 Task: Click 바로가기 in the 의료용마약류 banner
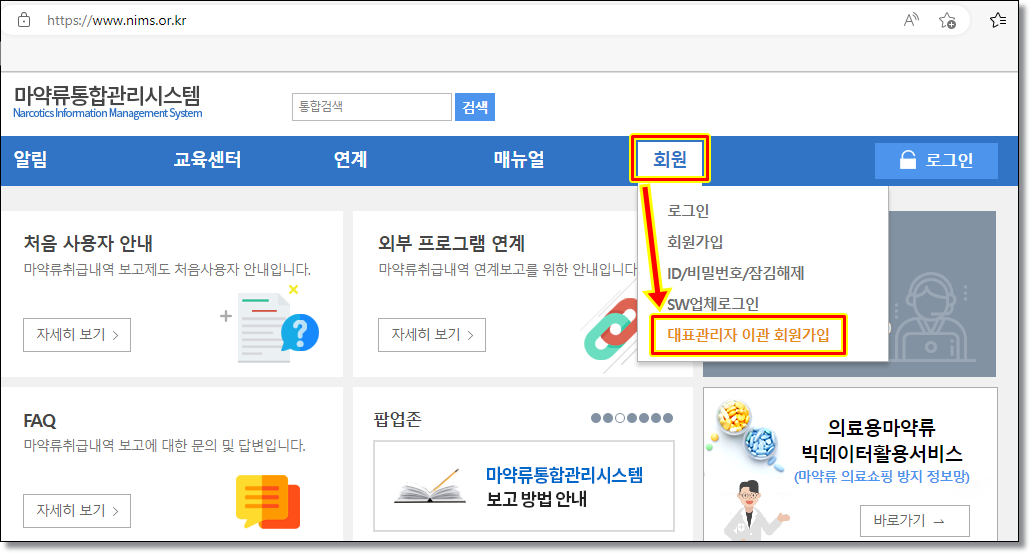pyautogui.click(x=914, y=521)
